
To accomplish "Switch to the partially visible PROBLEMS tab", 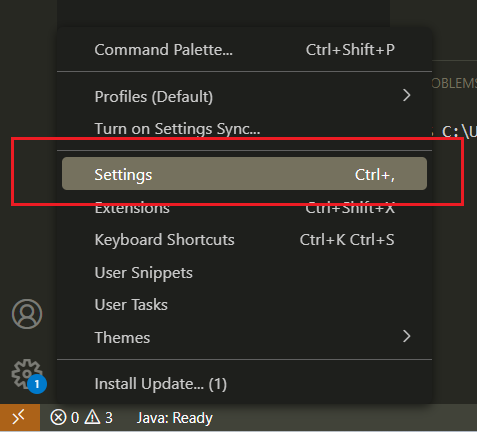I will point(455,83).
